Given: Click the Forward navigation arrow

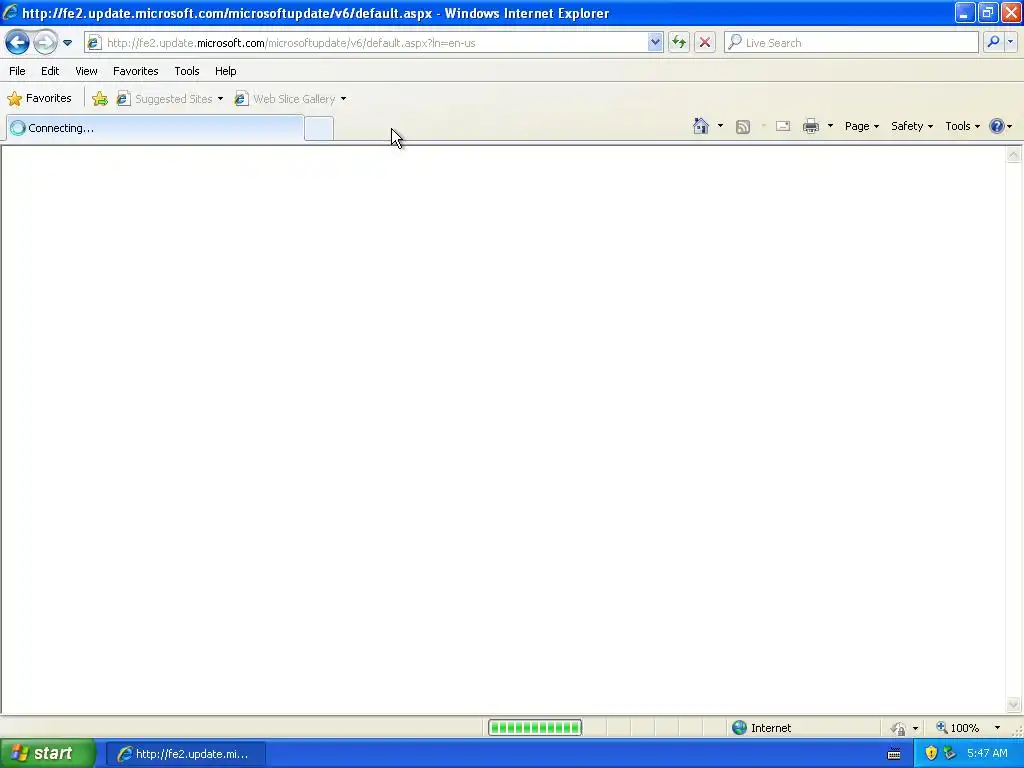Looking at the screenshot, I should coord(45,42).
